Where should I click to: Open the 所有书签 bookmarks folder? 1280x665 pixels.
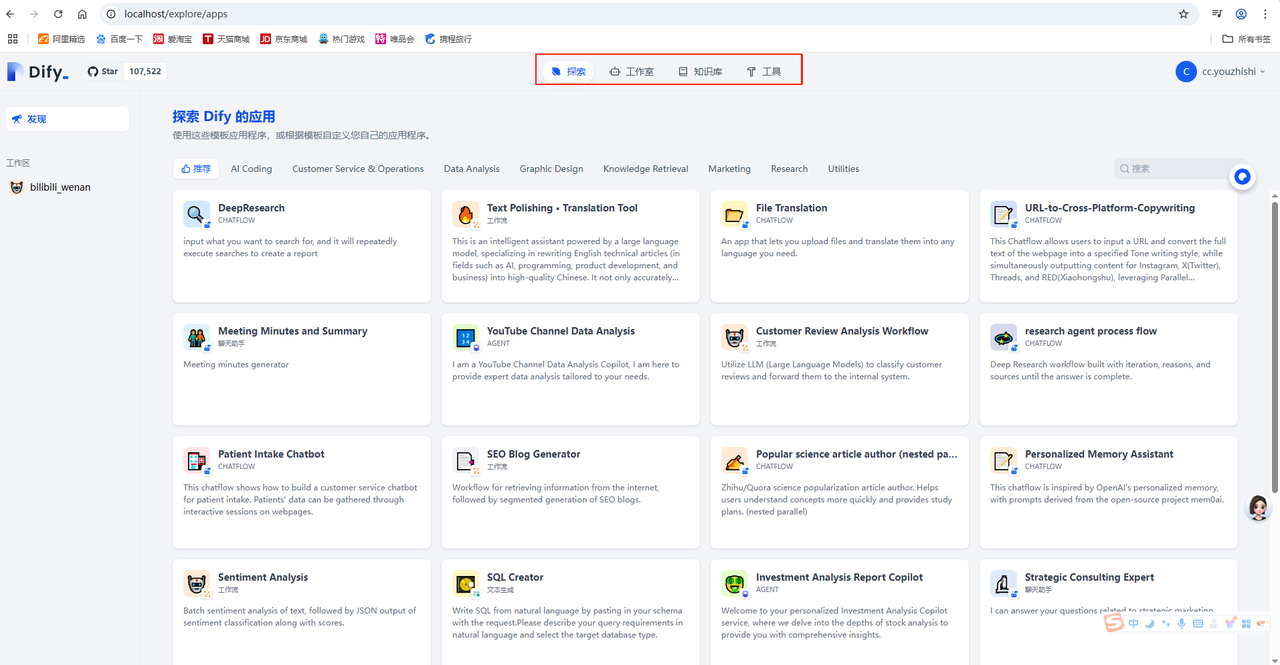[1246, 39]
